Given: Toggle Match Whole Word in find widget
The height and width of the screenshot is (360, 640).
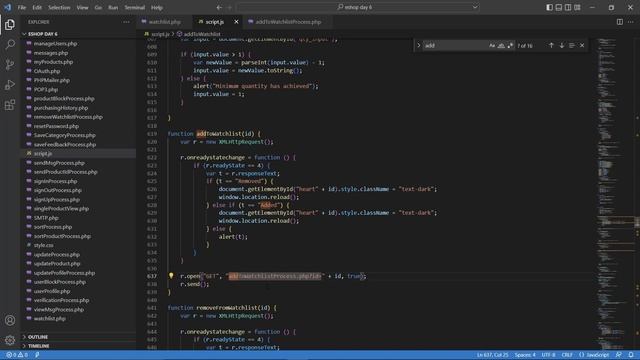Looking at the screenshot, I should (x=501, y=45).
